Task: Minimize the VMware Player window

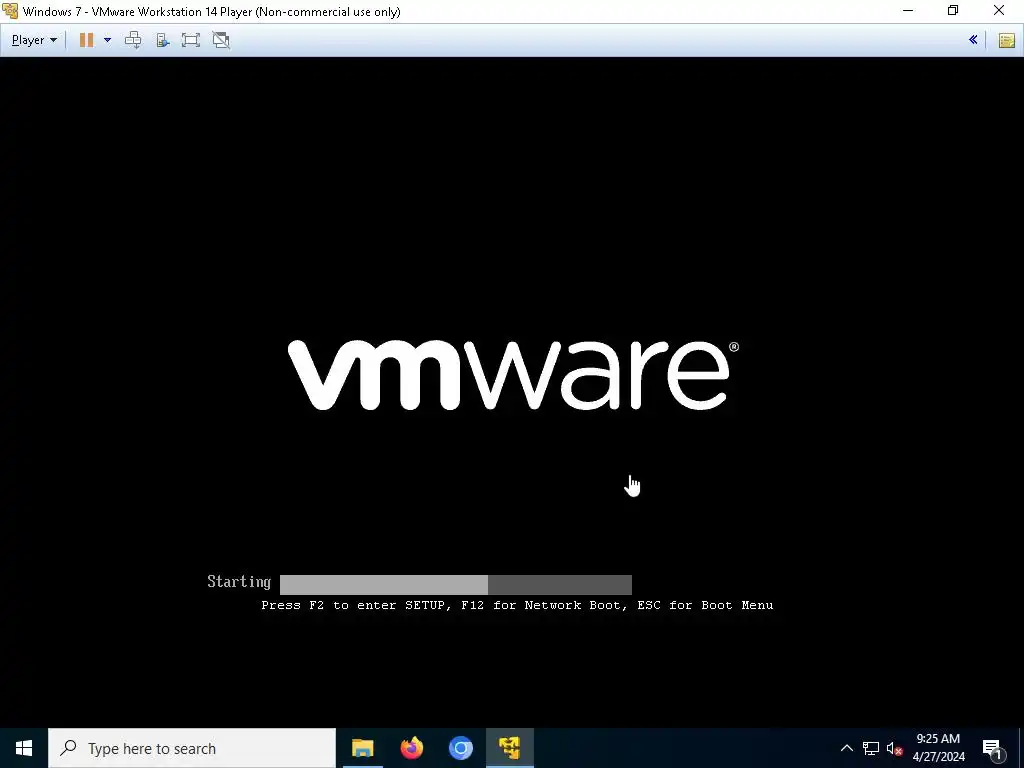Action: pos(908,11)
